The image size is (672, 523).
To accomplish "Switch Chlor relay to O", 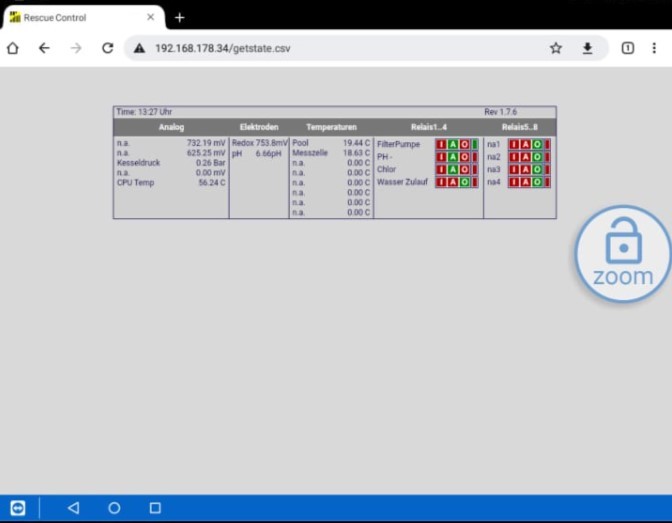I will point(464,169).
